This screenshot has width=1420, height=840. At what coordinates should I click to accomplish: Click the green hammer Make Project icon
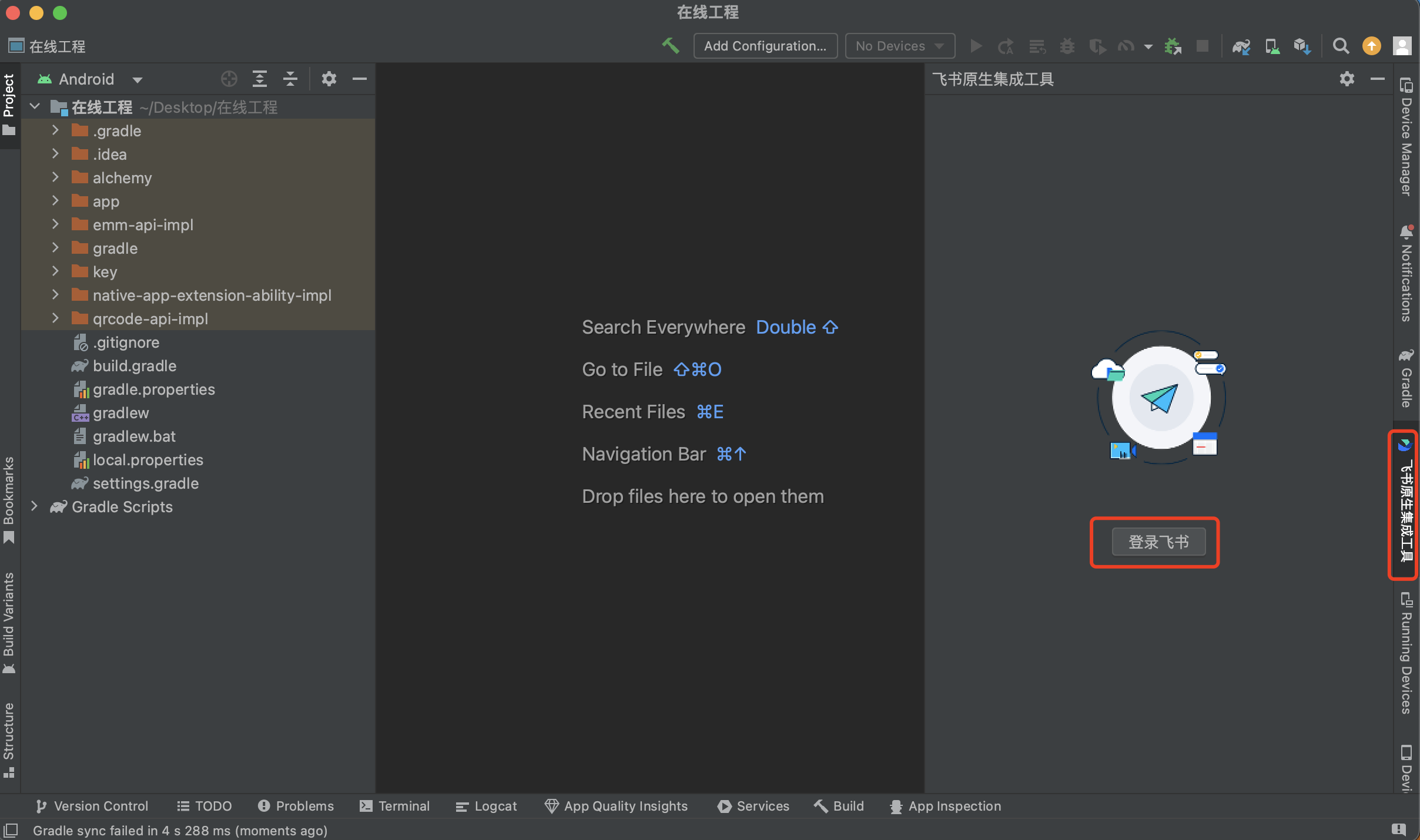(670, 46)
